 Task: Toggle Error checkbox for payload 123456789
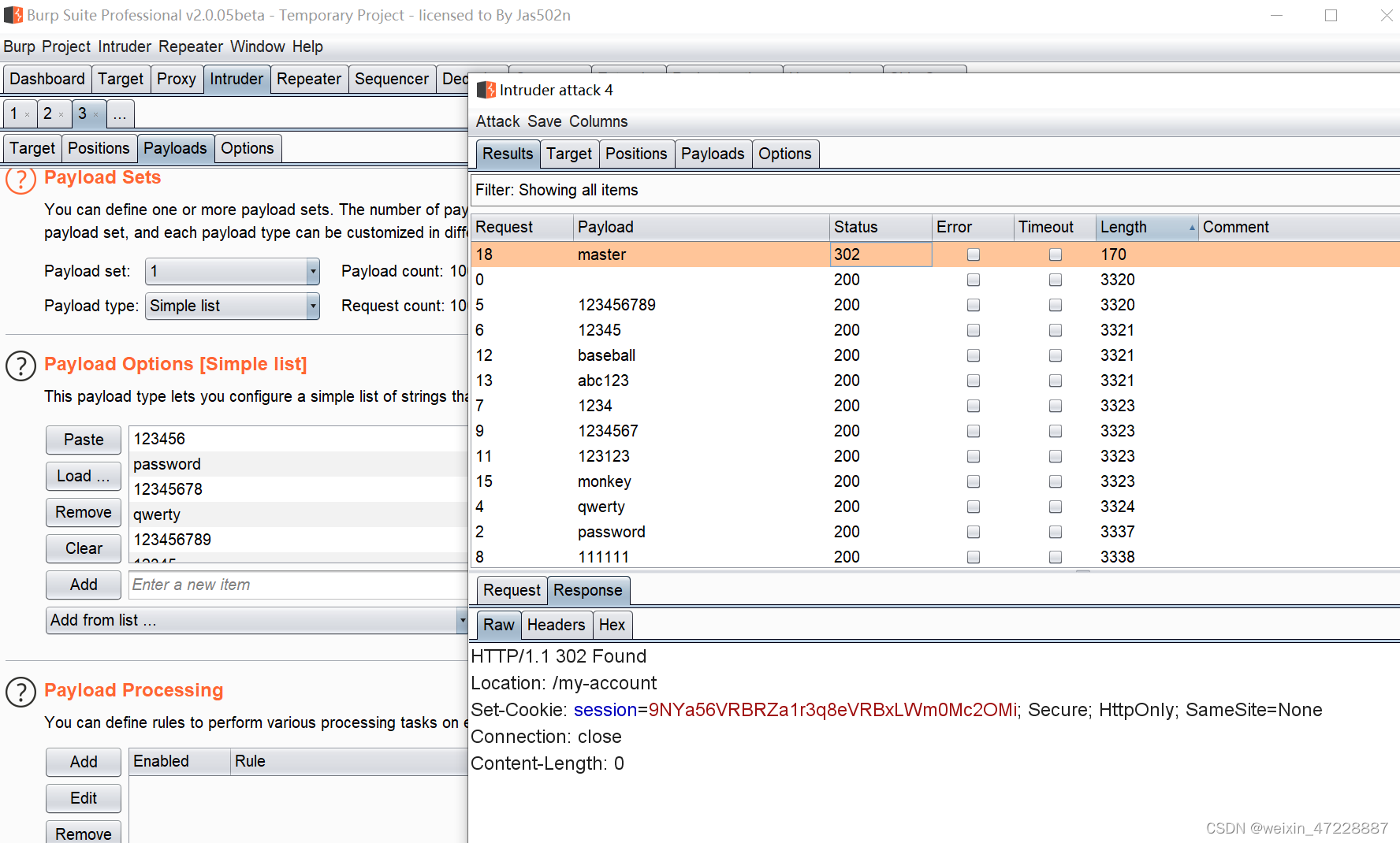pyautogui.click(x=974, y=305)
